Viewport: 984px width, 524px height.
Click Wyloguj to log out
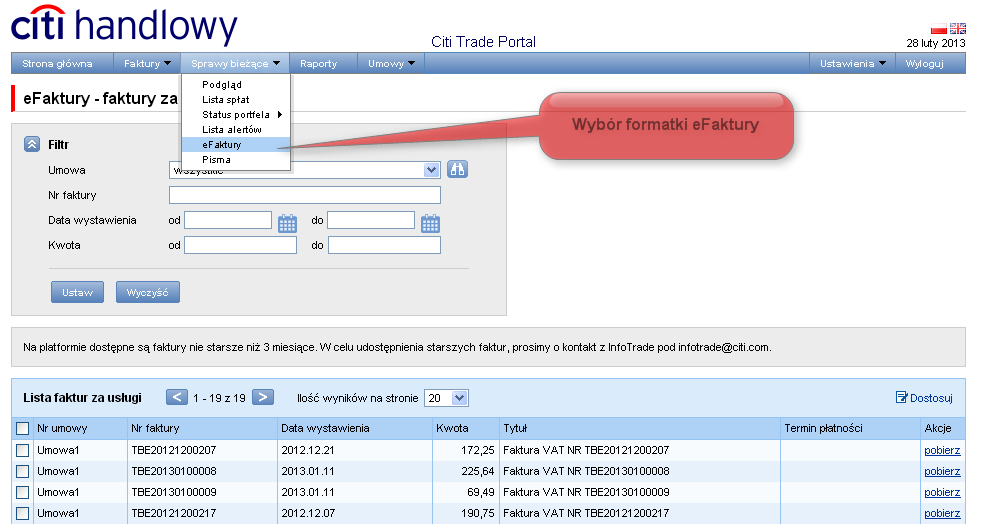[x=924, y=63]
